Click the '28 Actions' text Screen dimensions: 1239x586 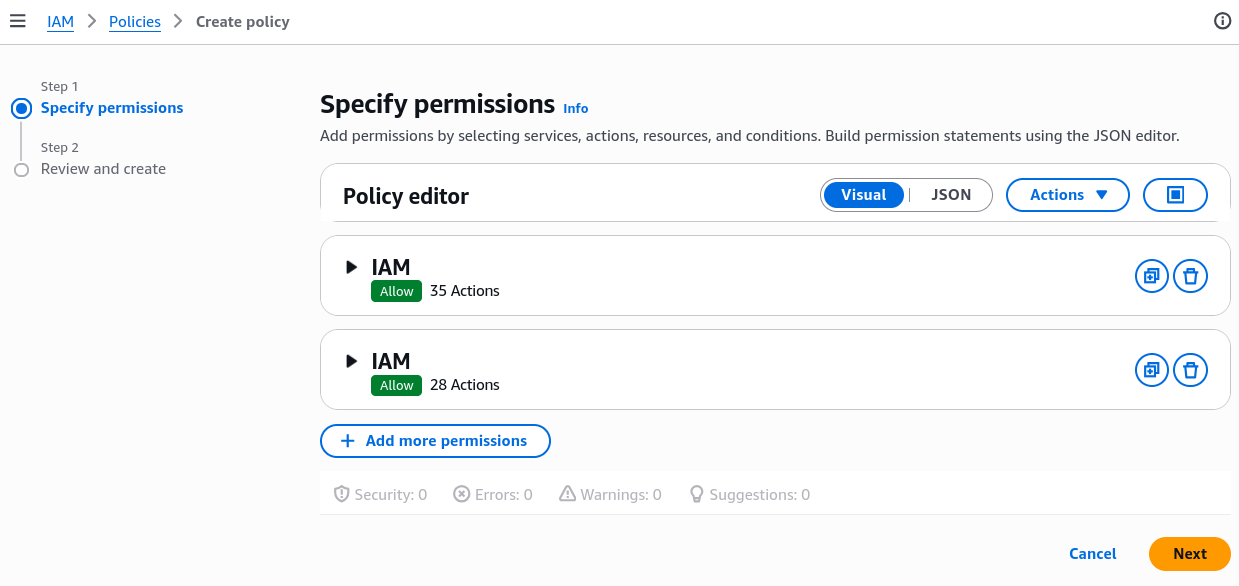465,385
